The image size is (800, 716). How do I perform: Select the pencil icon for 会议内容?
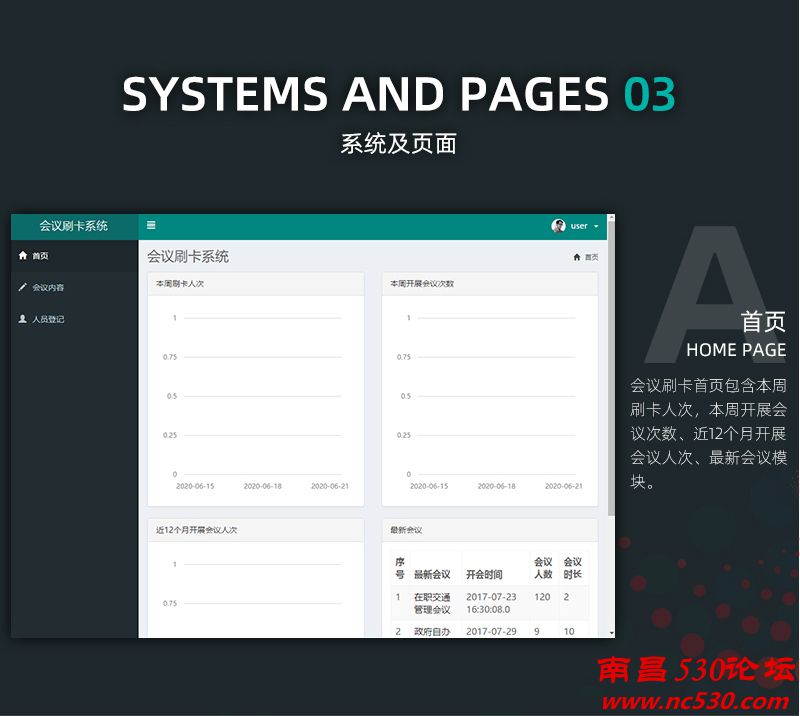coord(24,287)
